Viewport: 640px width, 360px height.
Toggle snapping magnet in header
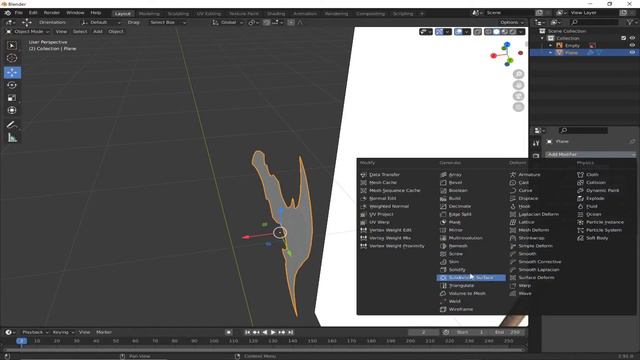tap(267, 22)
